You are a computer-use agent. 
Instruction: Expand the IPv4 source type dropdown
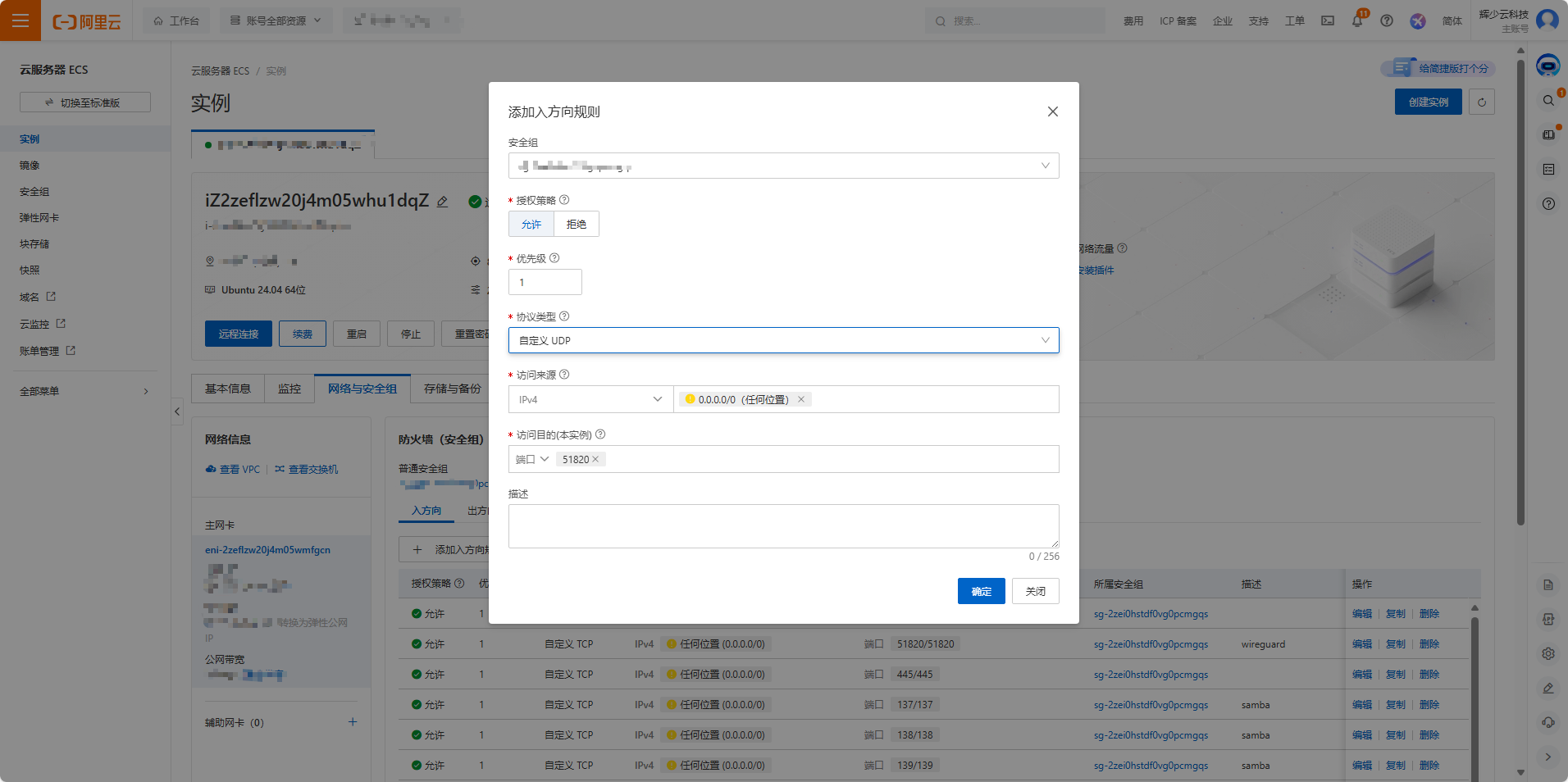[590, 400]
